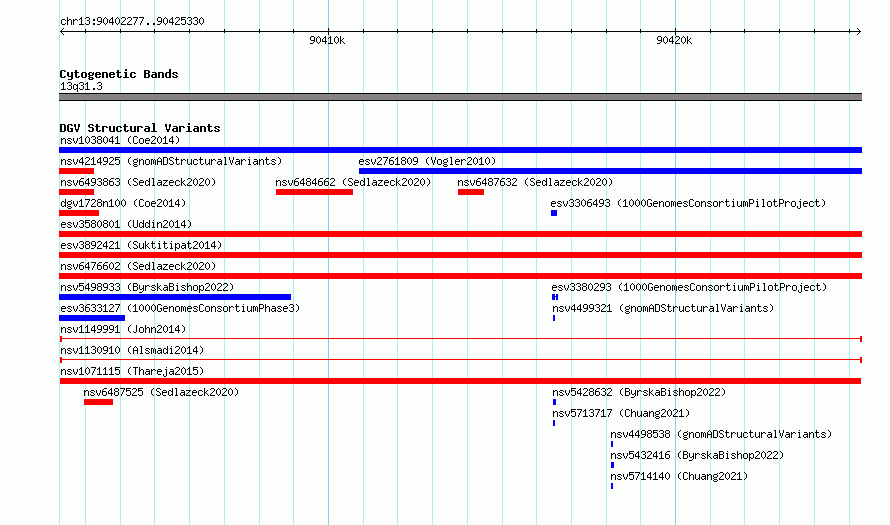This screenshot has width=890, height=525.
Task: Open esv2761809 (Vogler2010) label
Action: pyautogui.click(x=427, y=161)
